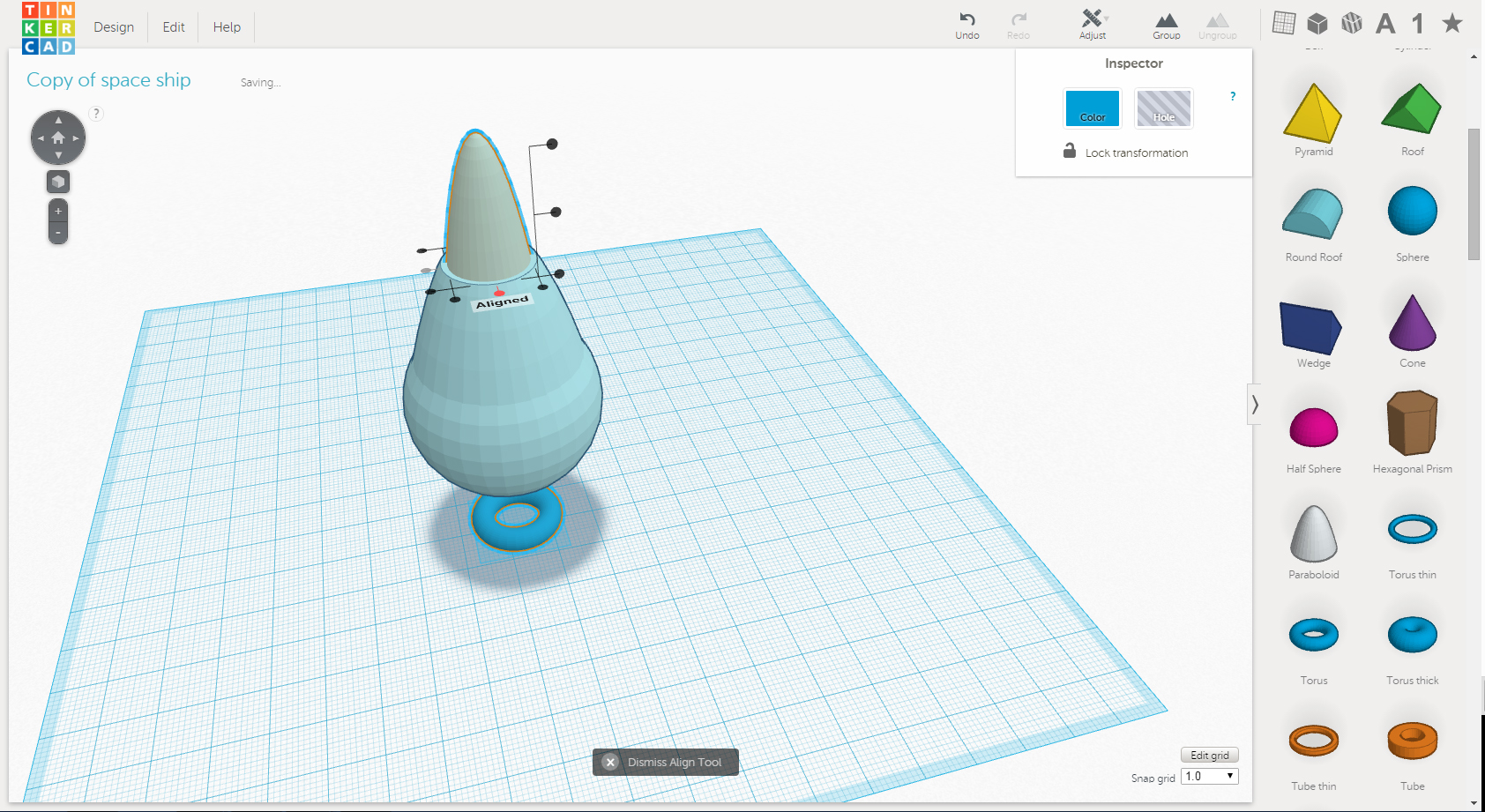The width and height of the screenshot is (1485, 812).
Task: Click shapes panel scroll up arrow
Action: (1474, 57)
